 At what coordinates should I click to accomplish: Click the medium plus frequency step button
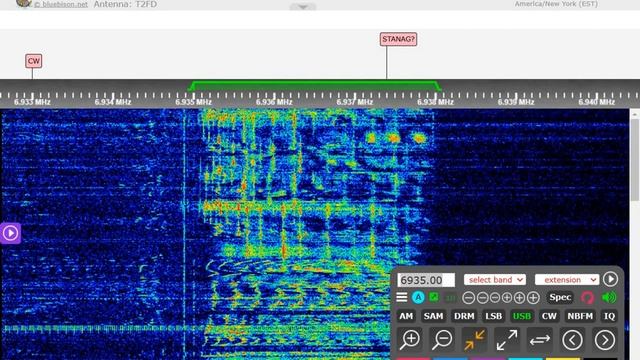point(519,298)
